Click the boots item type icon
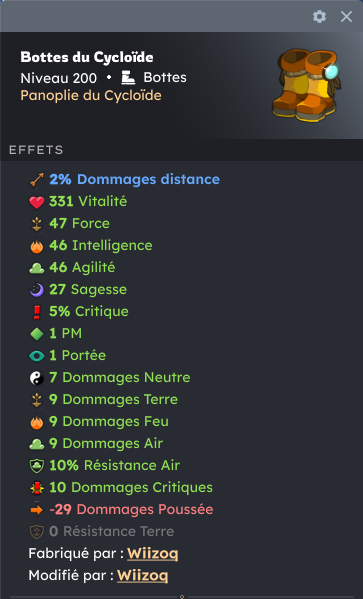 point(128,78)
